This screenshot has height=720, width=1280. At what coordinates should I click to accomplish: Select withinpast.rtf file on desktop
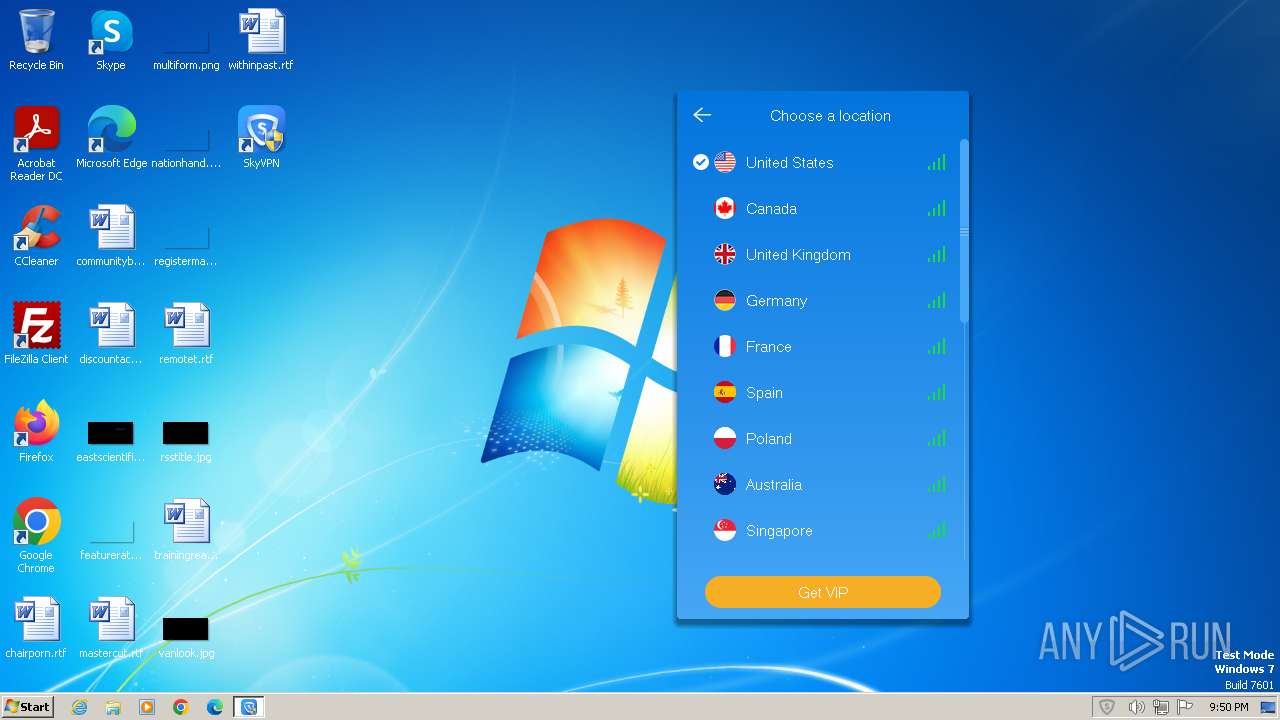261,40
